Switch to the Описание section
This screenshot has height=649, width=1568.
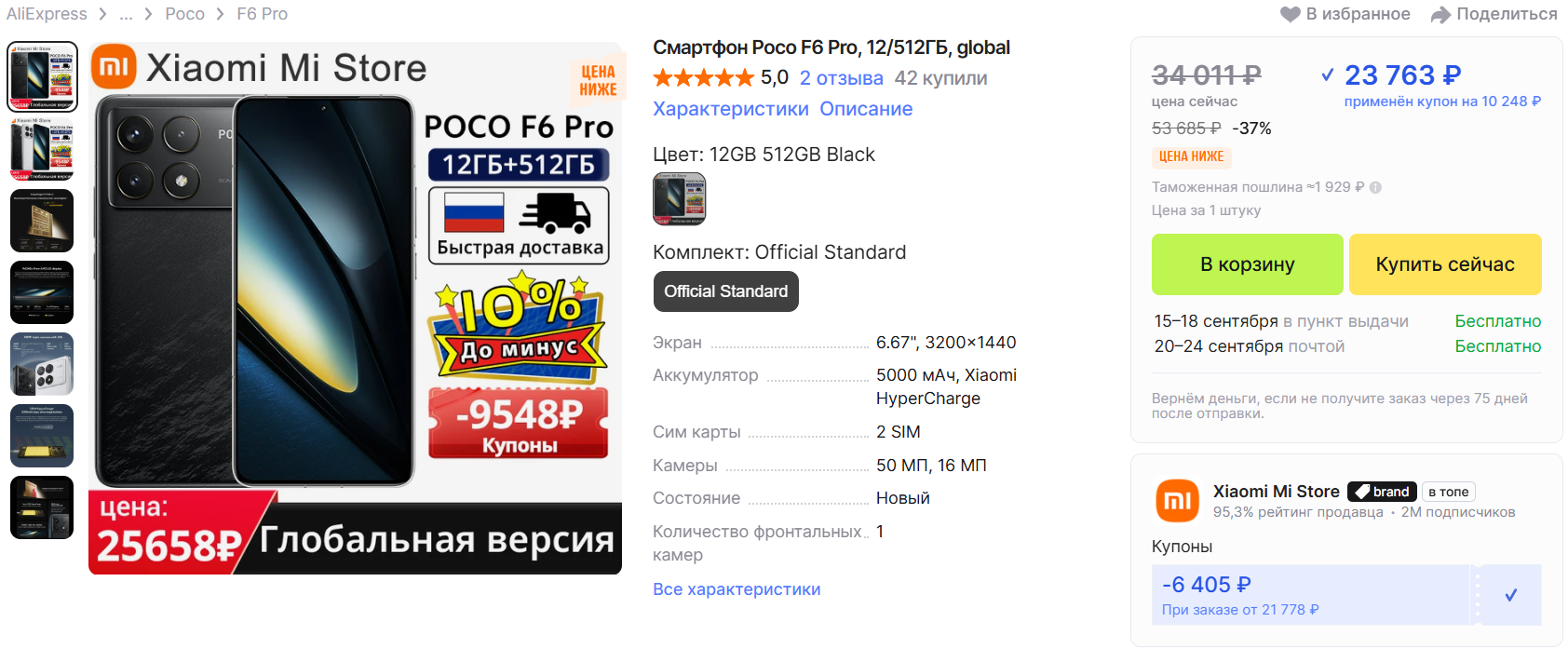click(x=866, y=109)
